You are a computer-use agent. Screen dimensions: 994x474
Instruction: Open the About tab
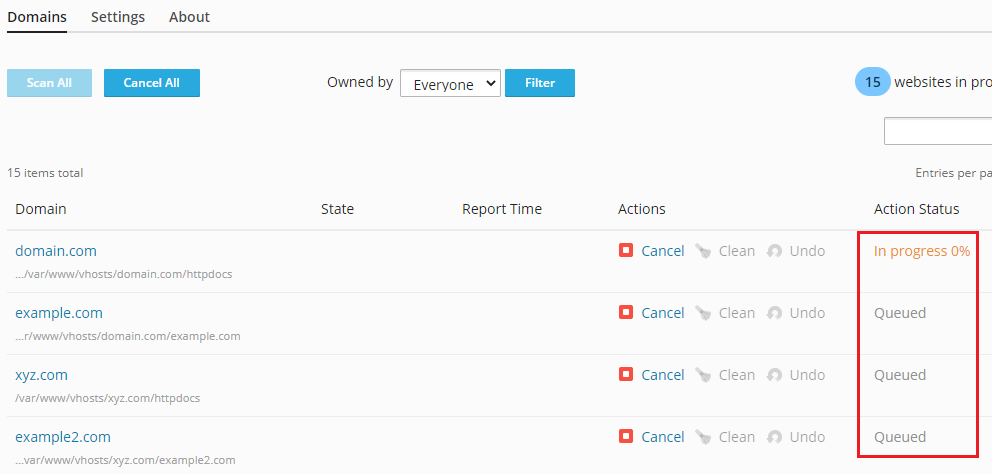(x=189, y=17)
